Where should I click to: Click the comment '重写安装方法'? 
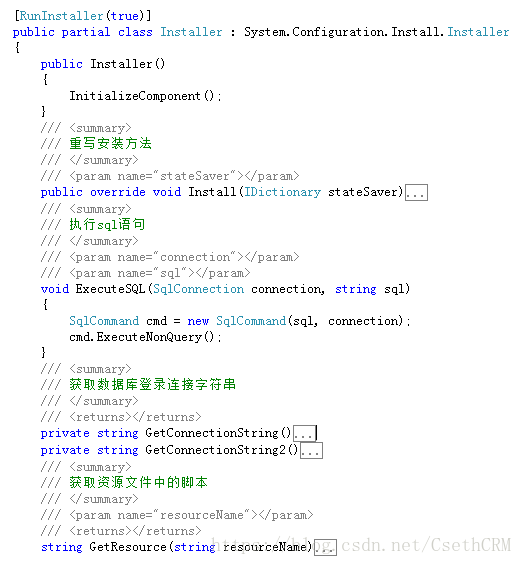(x=110, y=143)
